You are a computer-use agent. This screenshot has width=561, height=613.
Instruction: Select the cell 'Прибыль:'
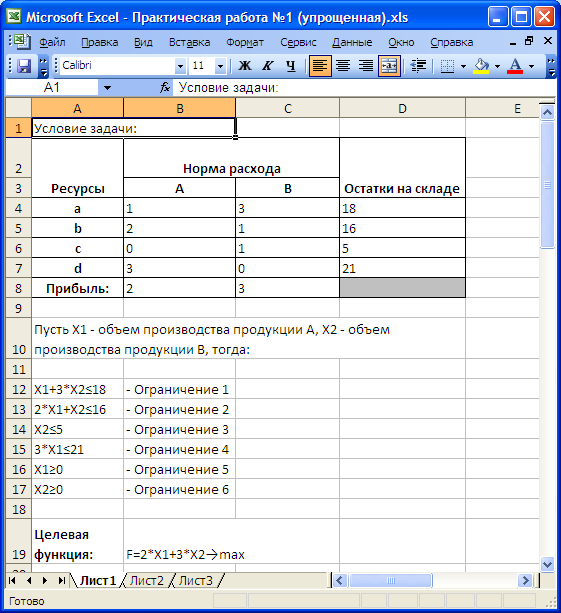(77, 288)
